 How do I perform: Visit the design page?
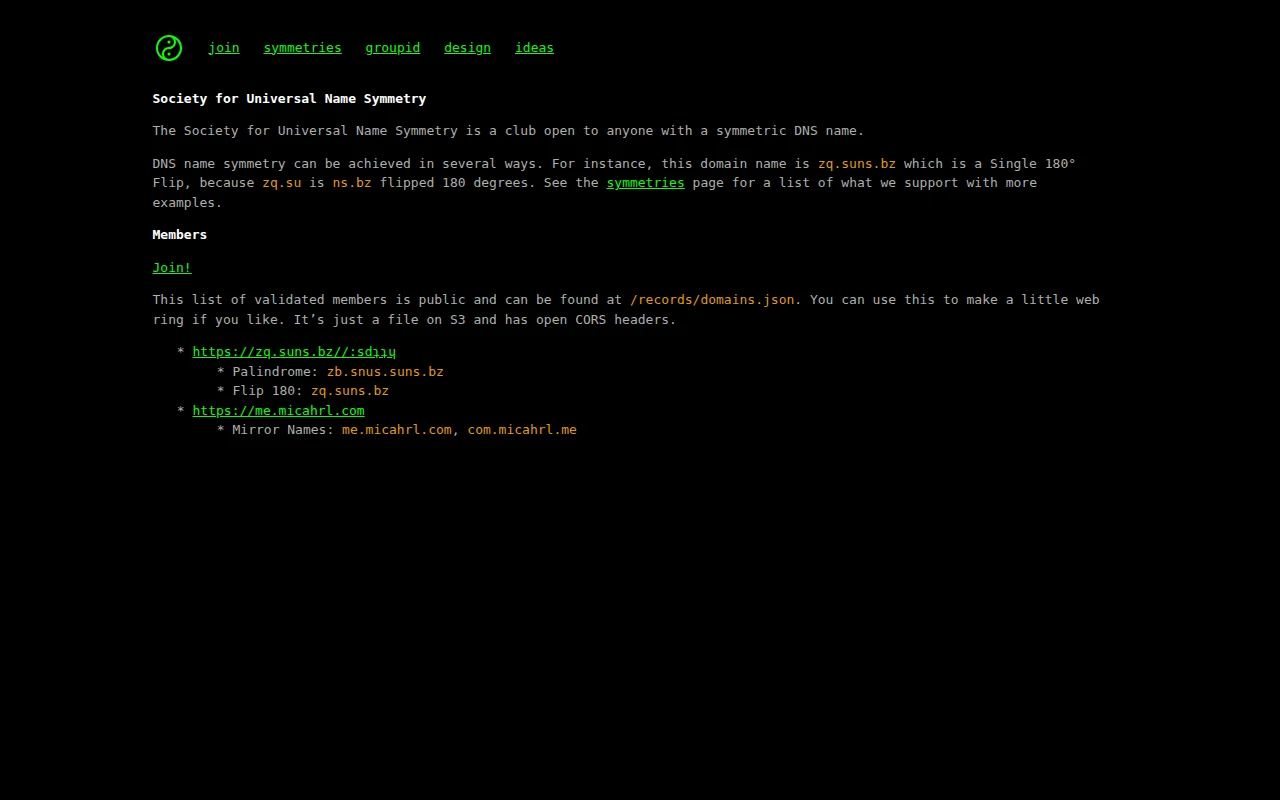[x=467, y=47]
